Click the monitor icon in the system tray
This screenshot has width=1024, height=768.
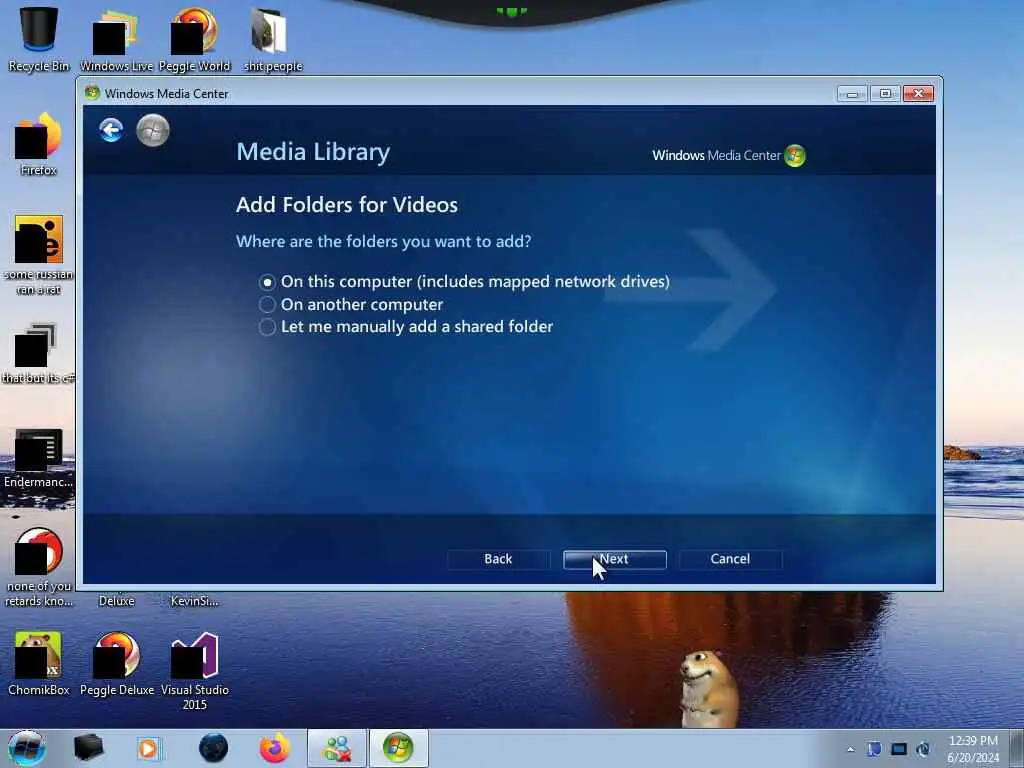pyautogui.click(x=899, y=749)
